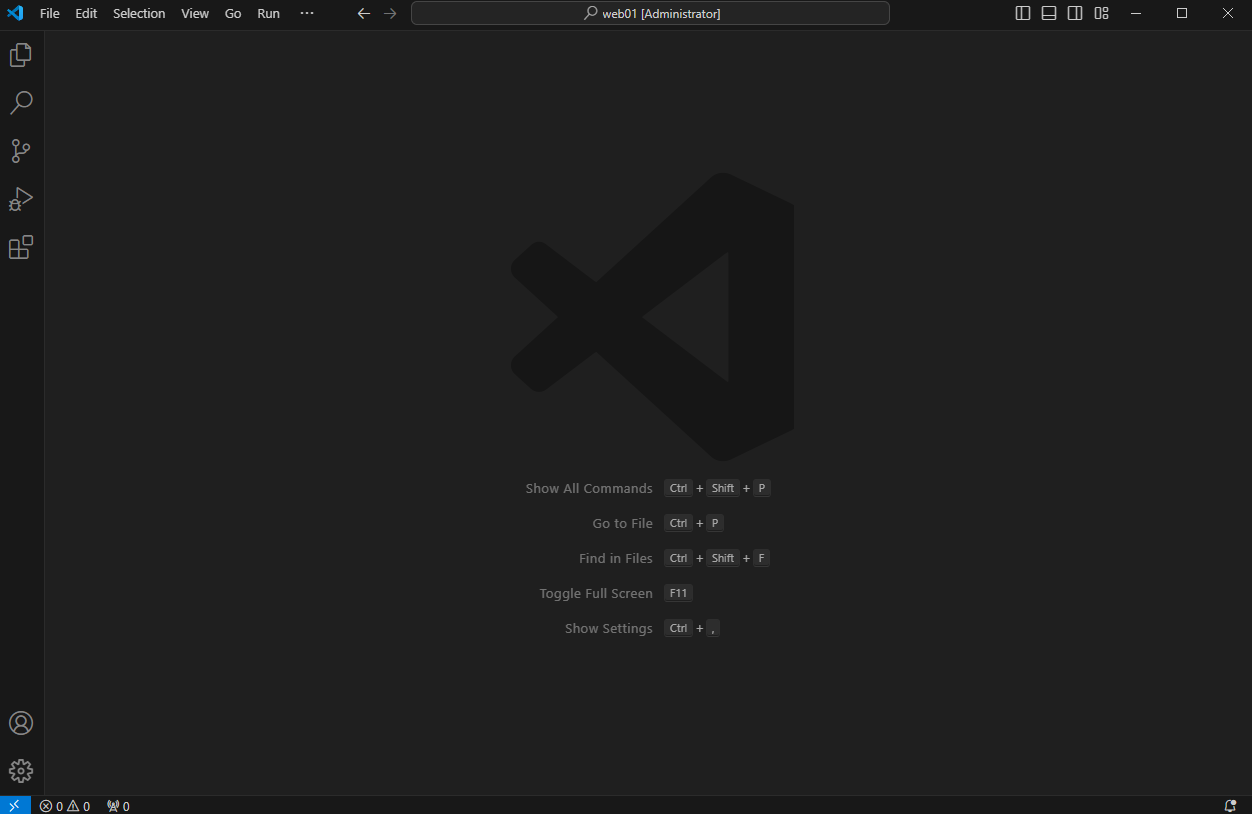1252x814 pixels.
Task: Open notifications bell in status bar
Action: coord(1231,806)
